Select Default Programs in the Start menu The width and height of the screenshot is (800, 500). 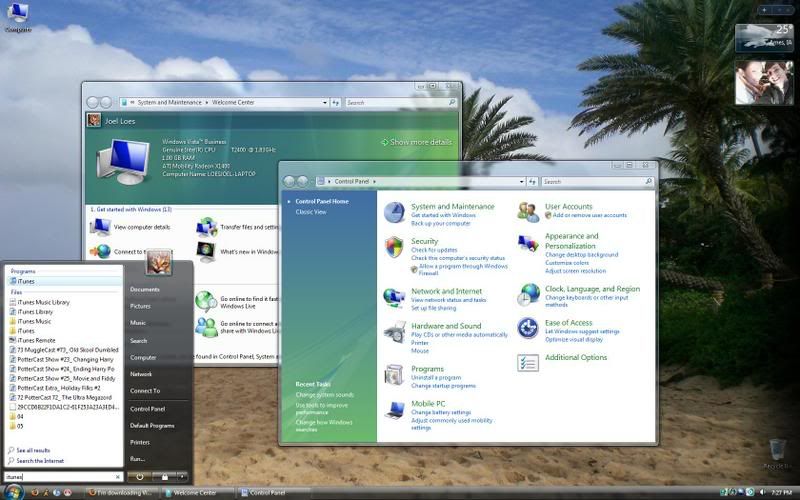(152, 426)
